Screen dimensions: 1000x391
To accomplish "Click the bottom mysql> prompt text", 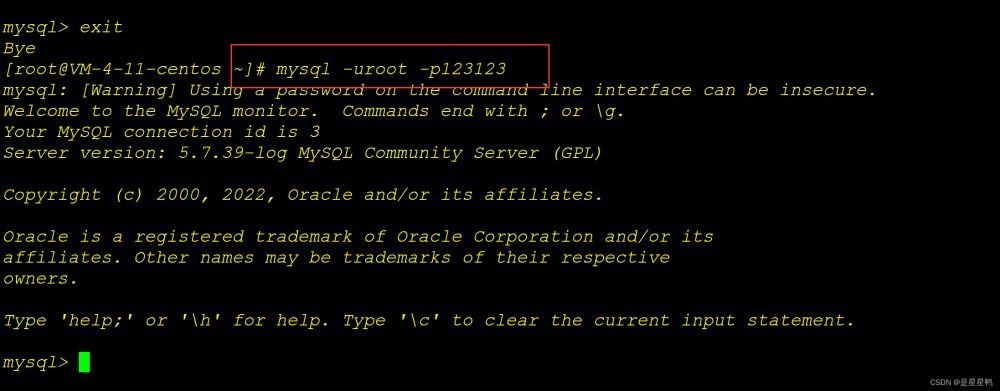I will tap(36, 362).
